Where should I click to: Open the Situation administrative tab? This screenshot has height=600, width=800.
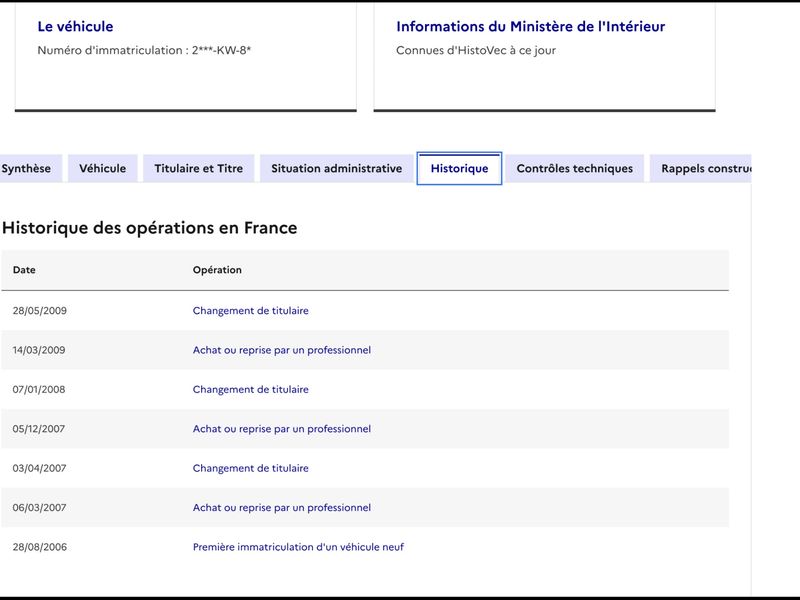point(337,168)
